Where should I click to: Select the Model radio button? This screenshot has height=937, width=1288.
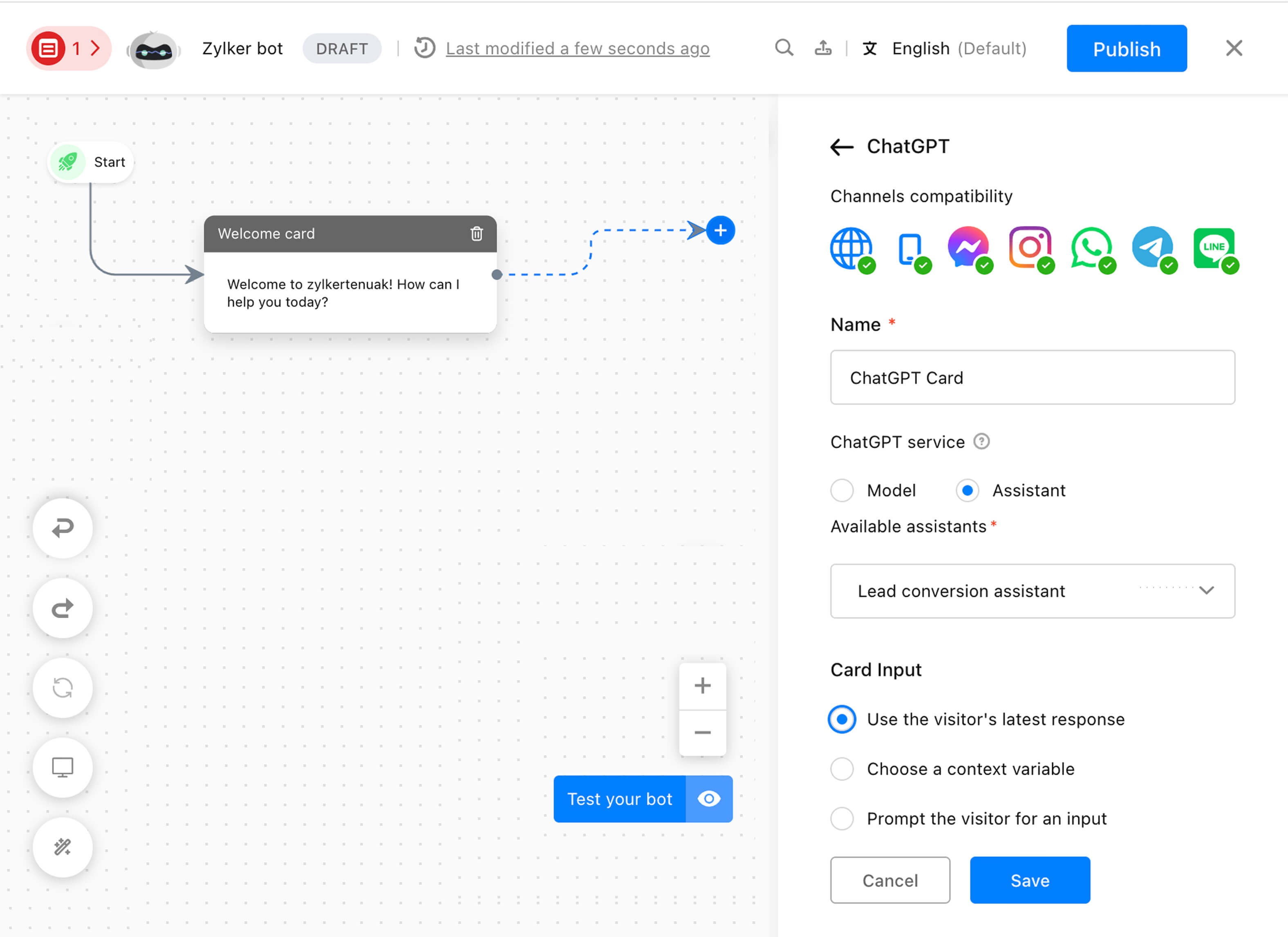click(842, 490)
